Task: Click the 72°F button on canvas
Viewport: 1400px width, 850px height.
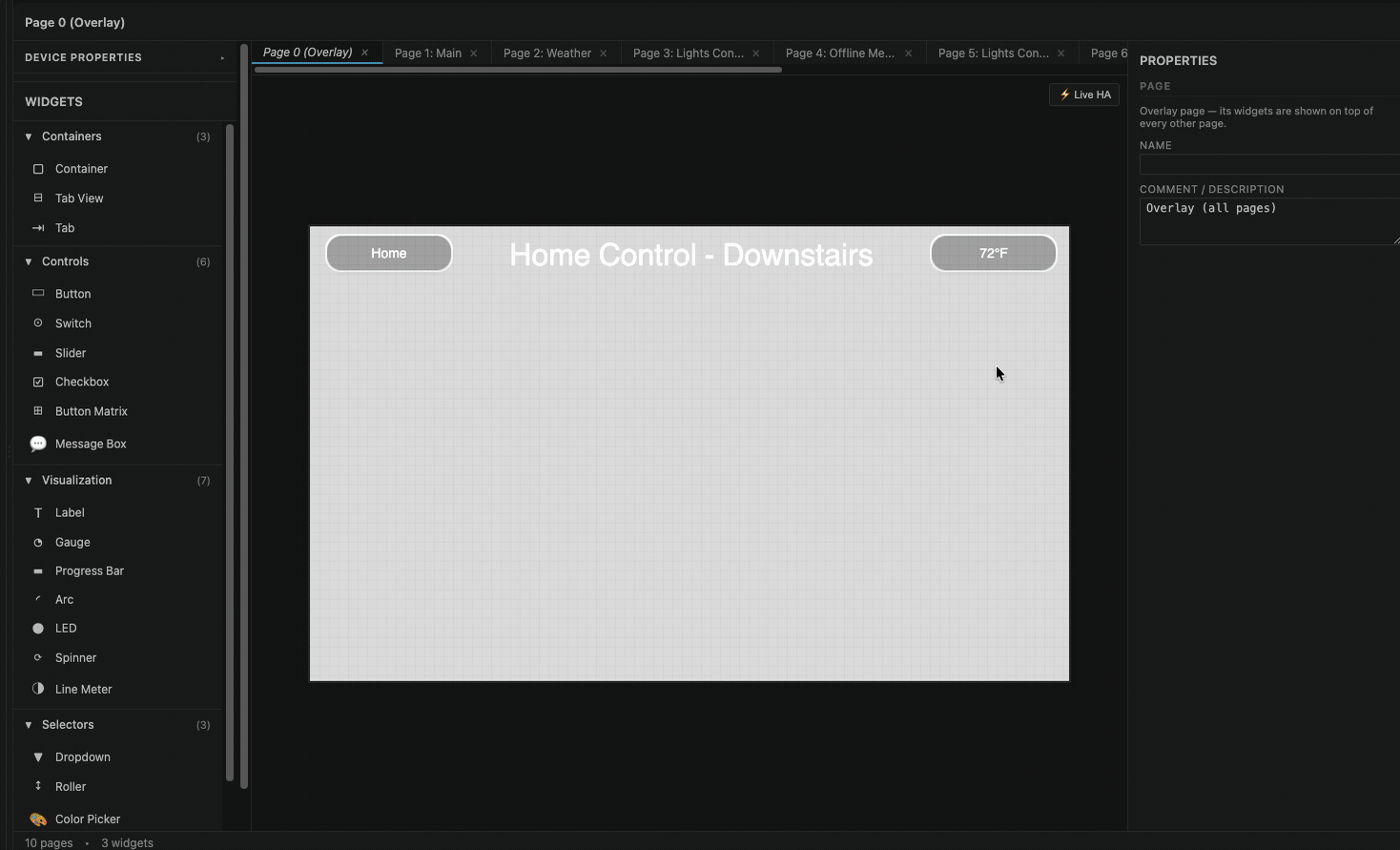Action: (x=994, y=253)
